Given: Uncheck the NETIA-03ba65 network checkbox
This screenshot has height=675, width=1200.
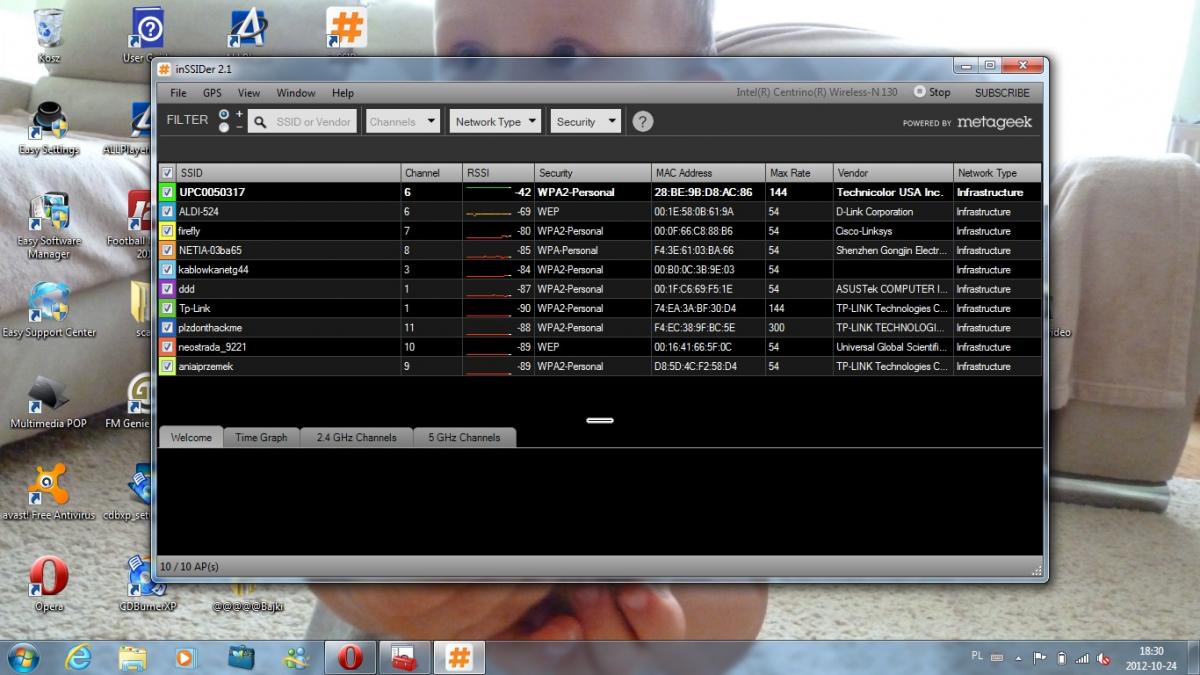Looking at the screenshot, I should pyautogui.click(x=168, y=250).
